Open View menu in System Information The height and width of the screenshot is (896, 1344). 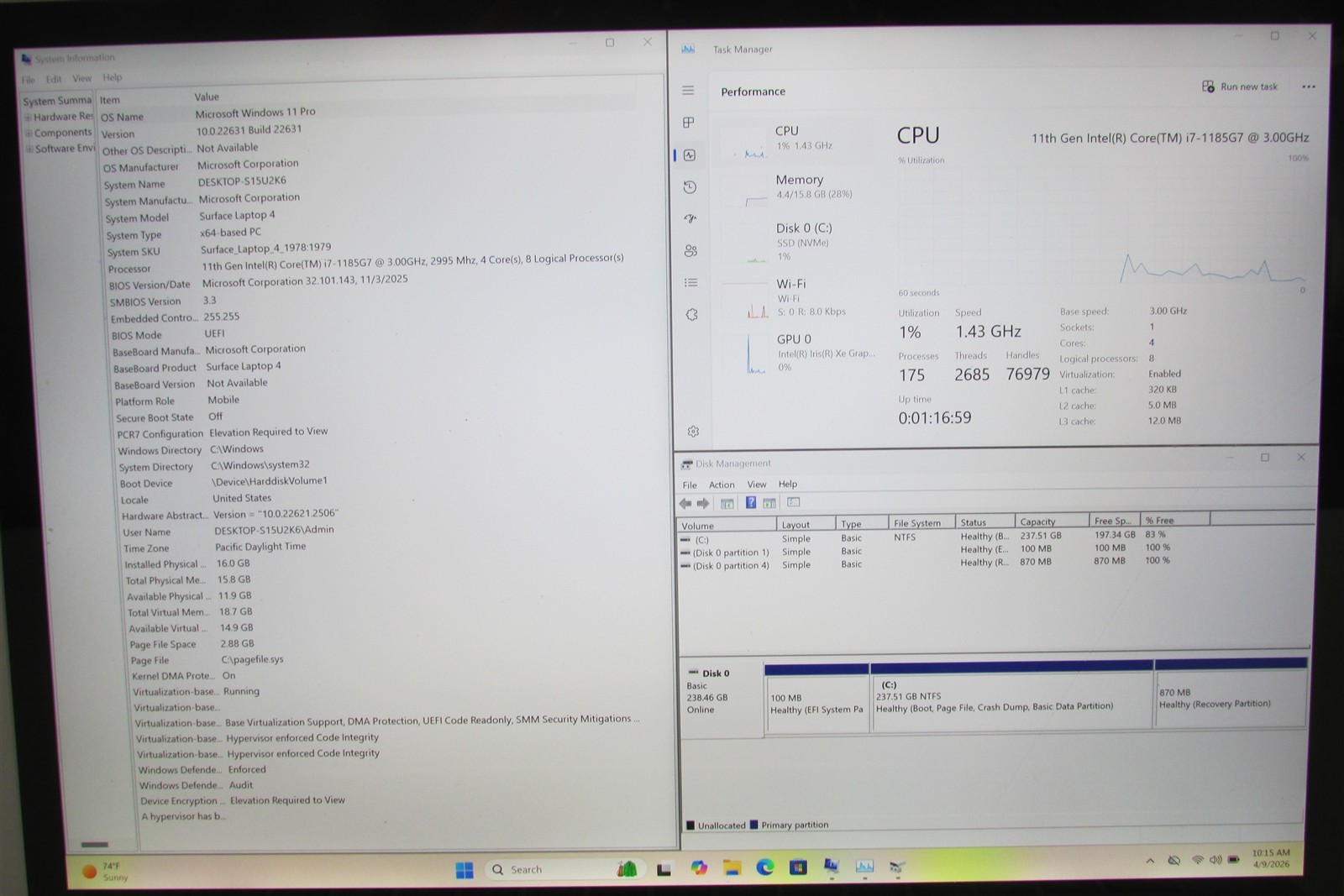click(x=82, y=78)
